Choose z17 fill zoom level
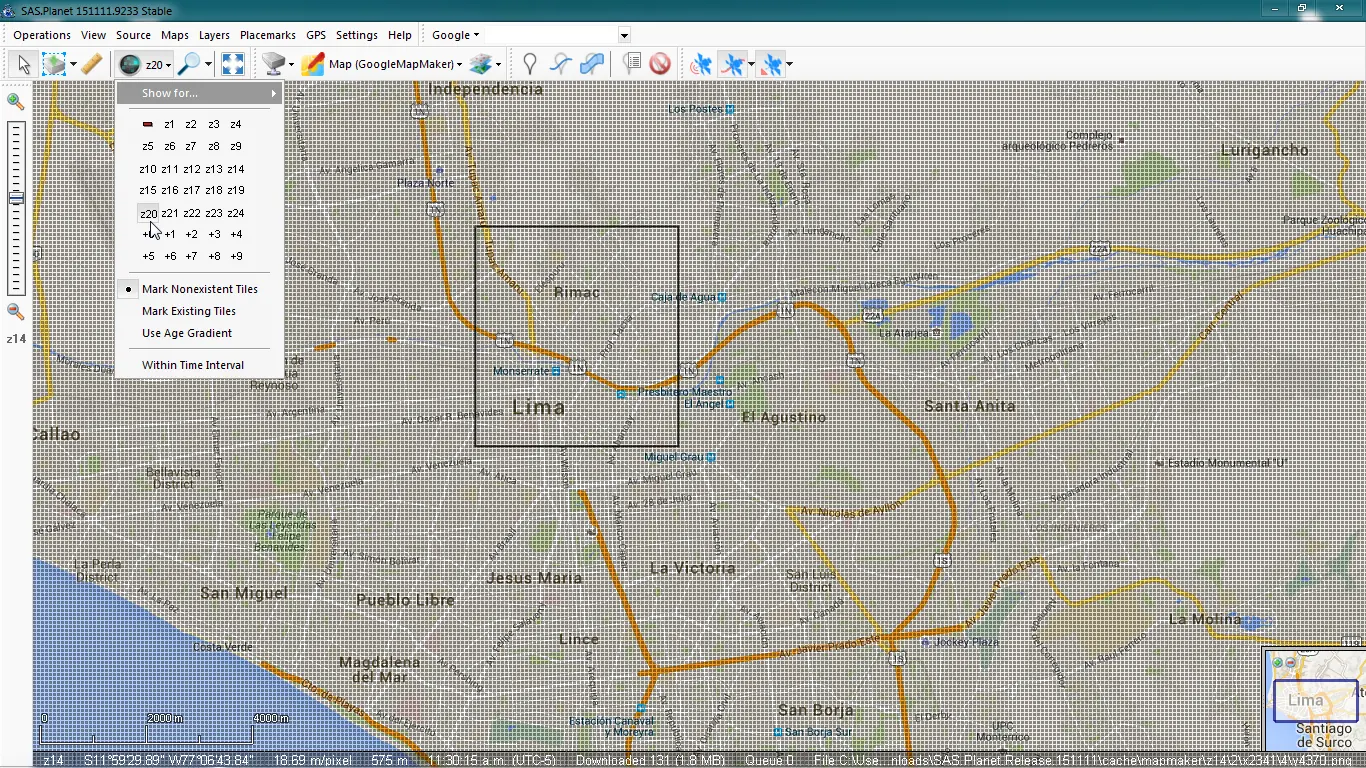 coord(192,190)
